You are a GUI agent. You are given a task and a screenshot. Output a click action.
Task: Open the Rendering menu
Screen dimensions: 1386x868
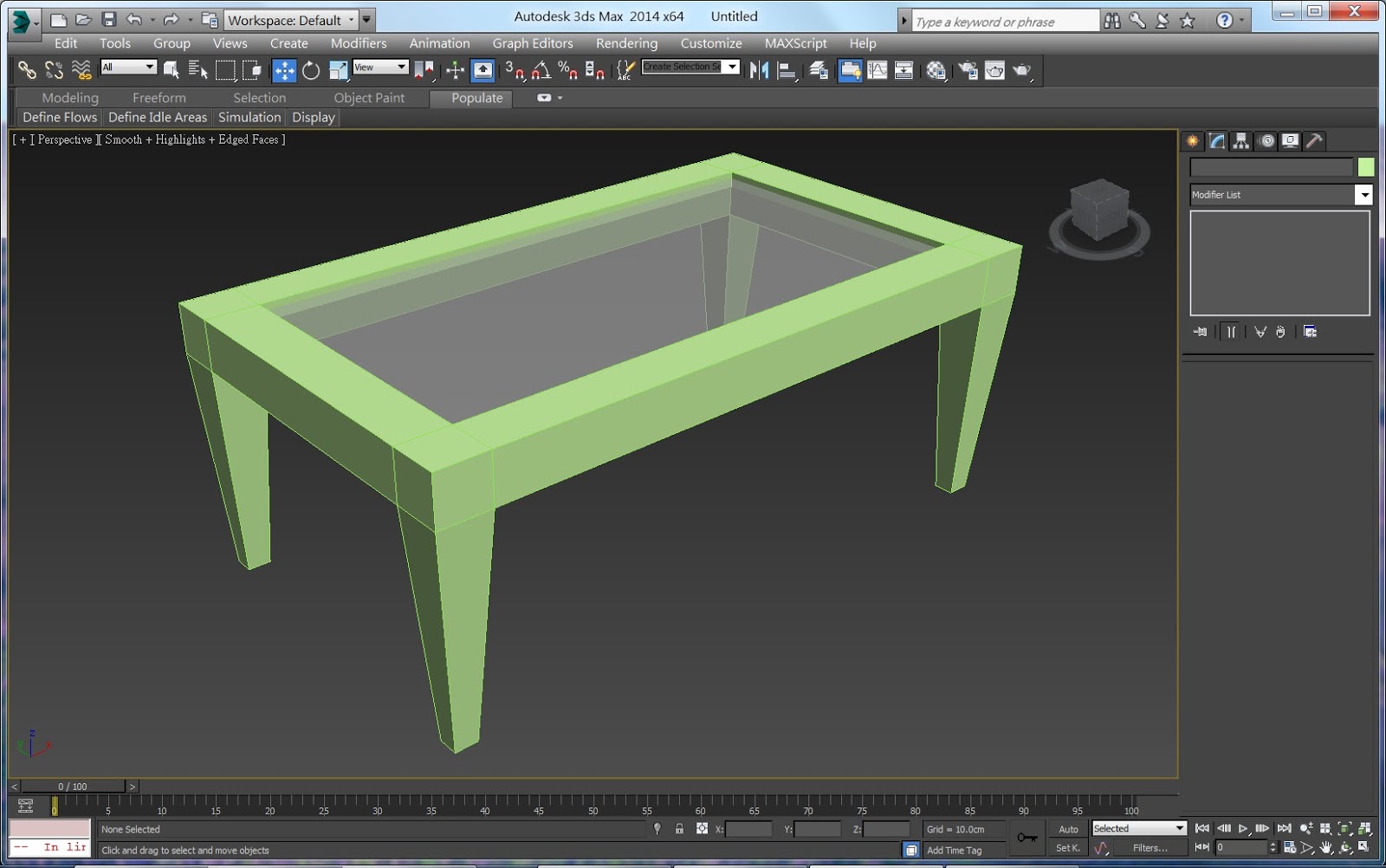625,42
